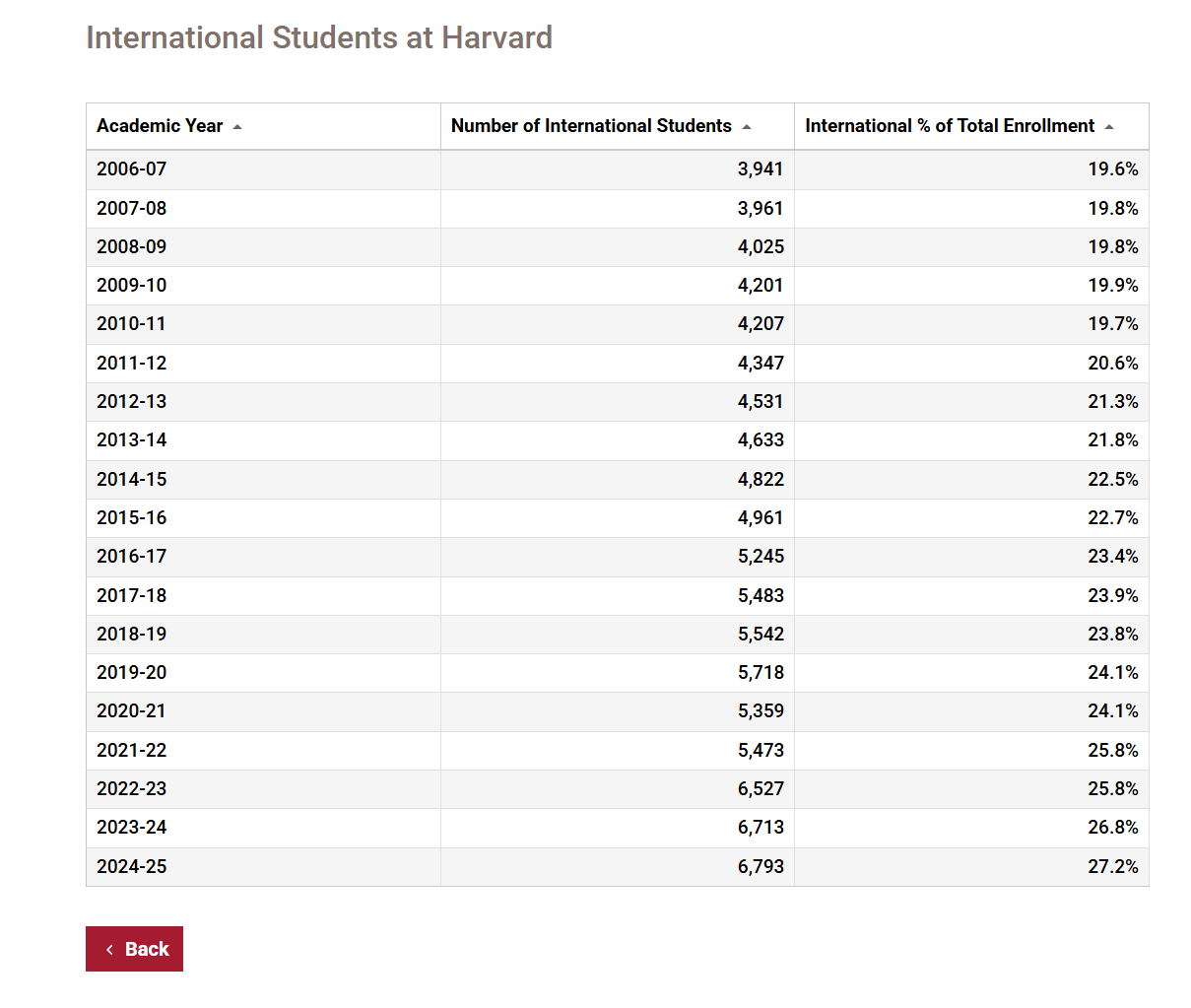Click the 20.6% percentage value

point(1112,364)
